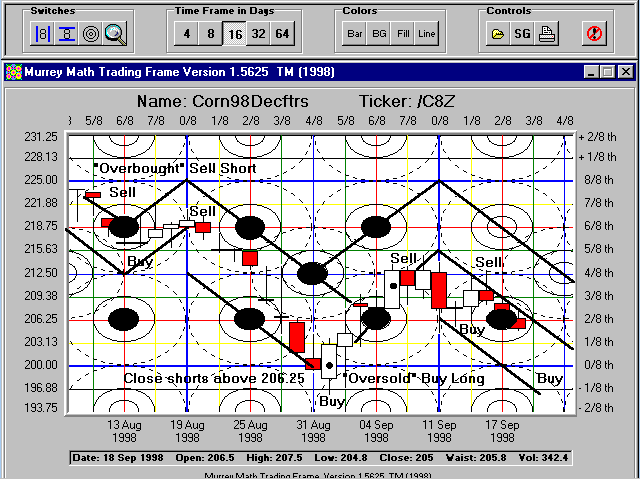The image size is (640, 480).
Task: Set time frame to 8 days
Action: [x=210, y=33]
